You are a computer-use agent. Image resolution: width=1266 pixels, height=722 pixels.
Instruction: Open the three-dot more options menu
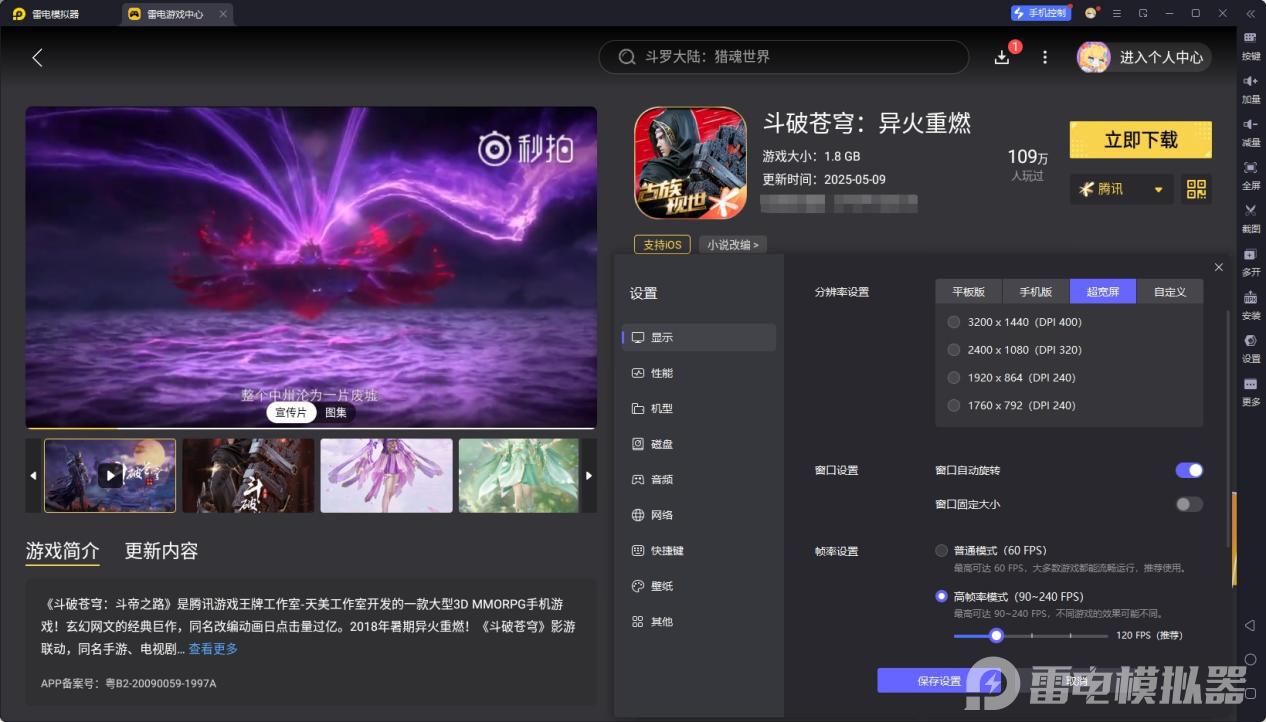pyautogui.click(x=1045, y=57)
